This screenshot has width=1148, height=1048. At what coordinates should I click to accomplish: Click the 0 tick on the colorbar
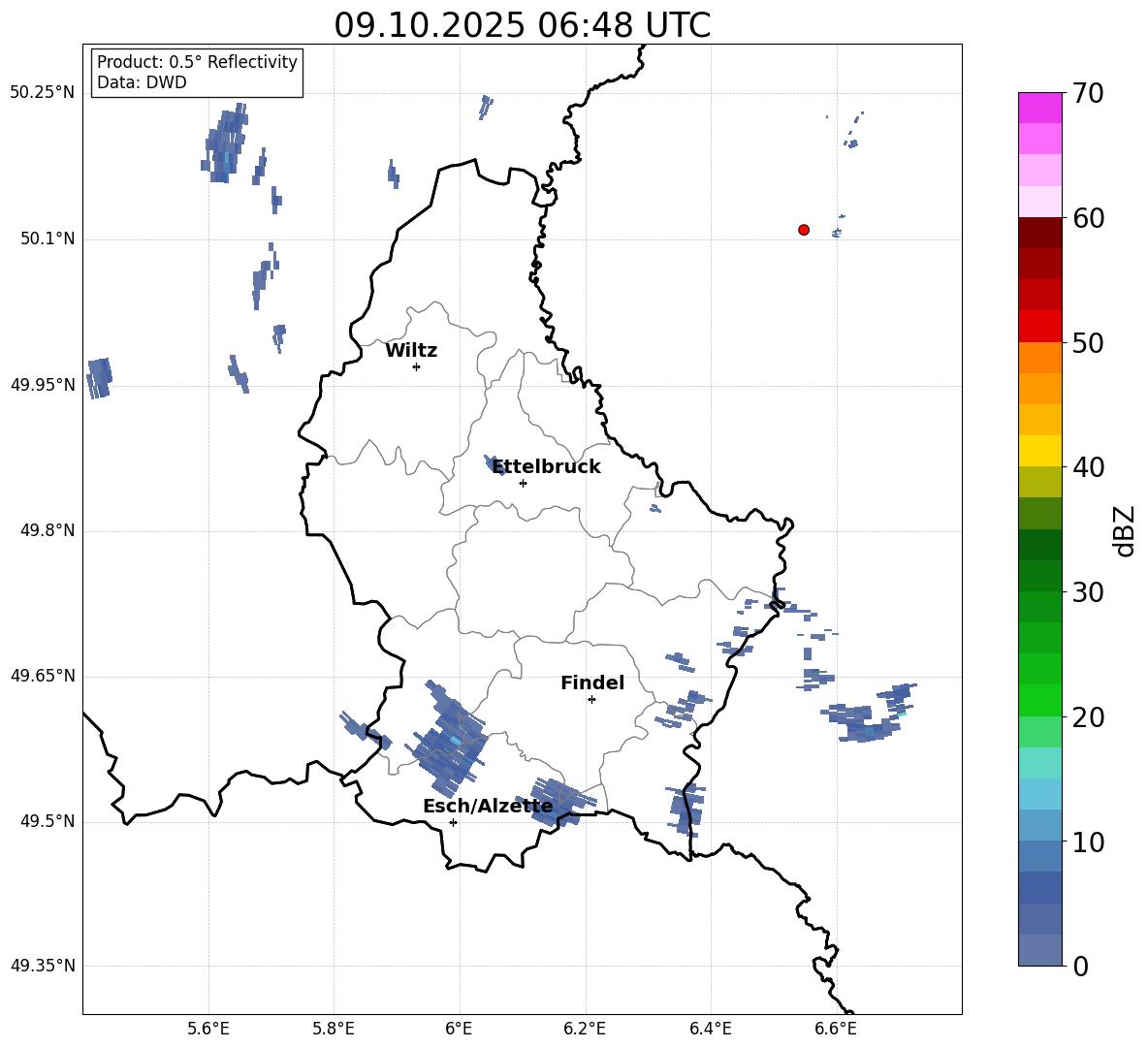click(1080, 966)
